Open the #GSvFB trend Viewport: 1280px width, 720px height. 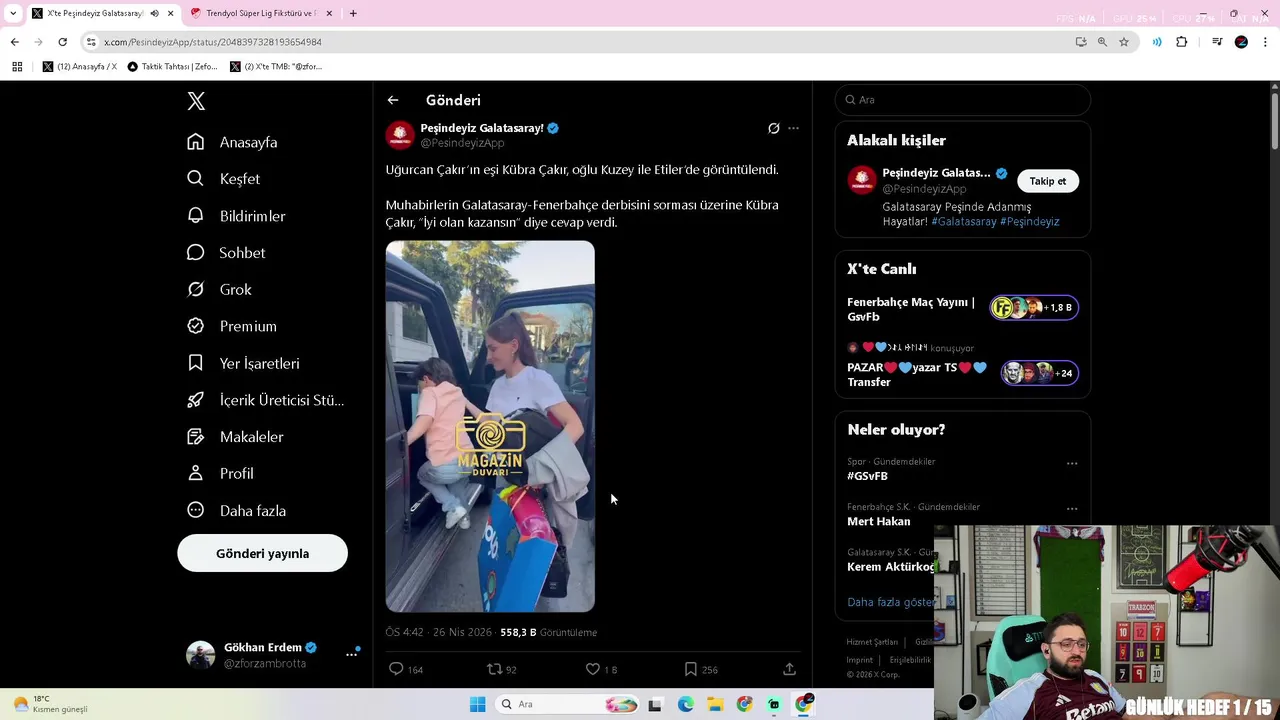[867, 476]
